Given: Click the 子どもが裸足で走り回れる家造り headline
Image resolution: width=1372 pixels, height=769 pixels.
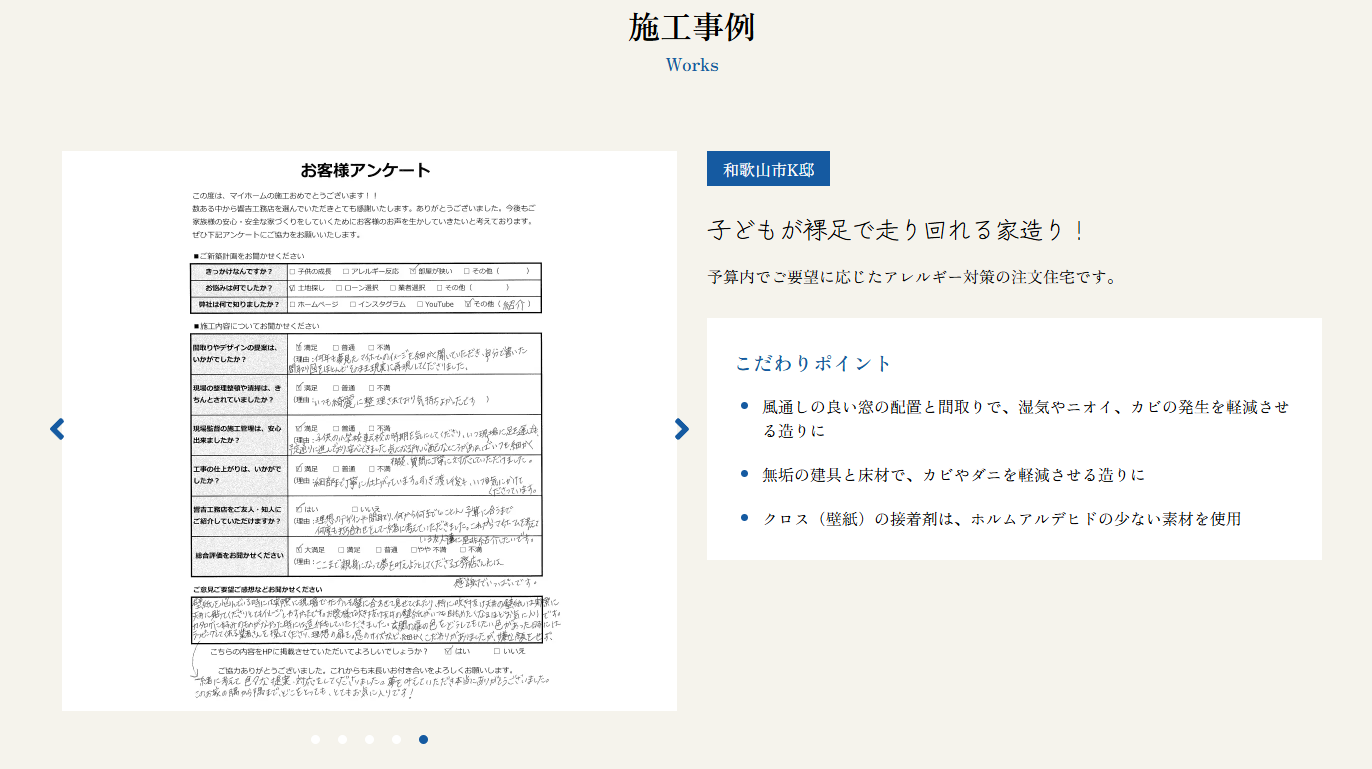Looking at the screenshot, I should point(896,230).
